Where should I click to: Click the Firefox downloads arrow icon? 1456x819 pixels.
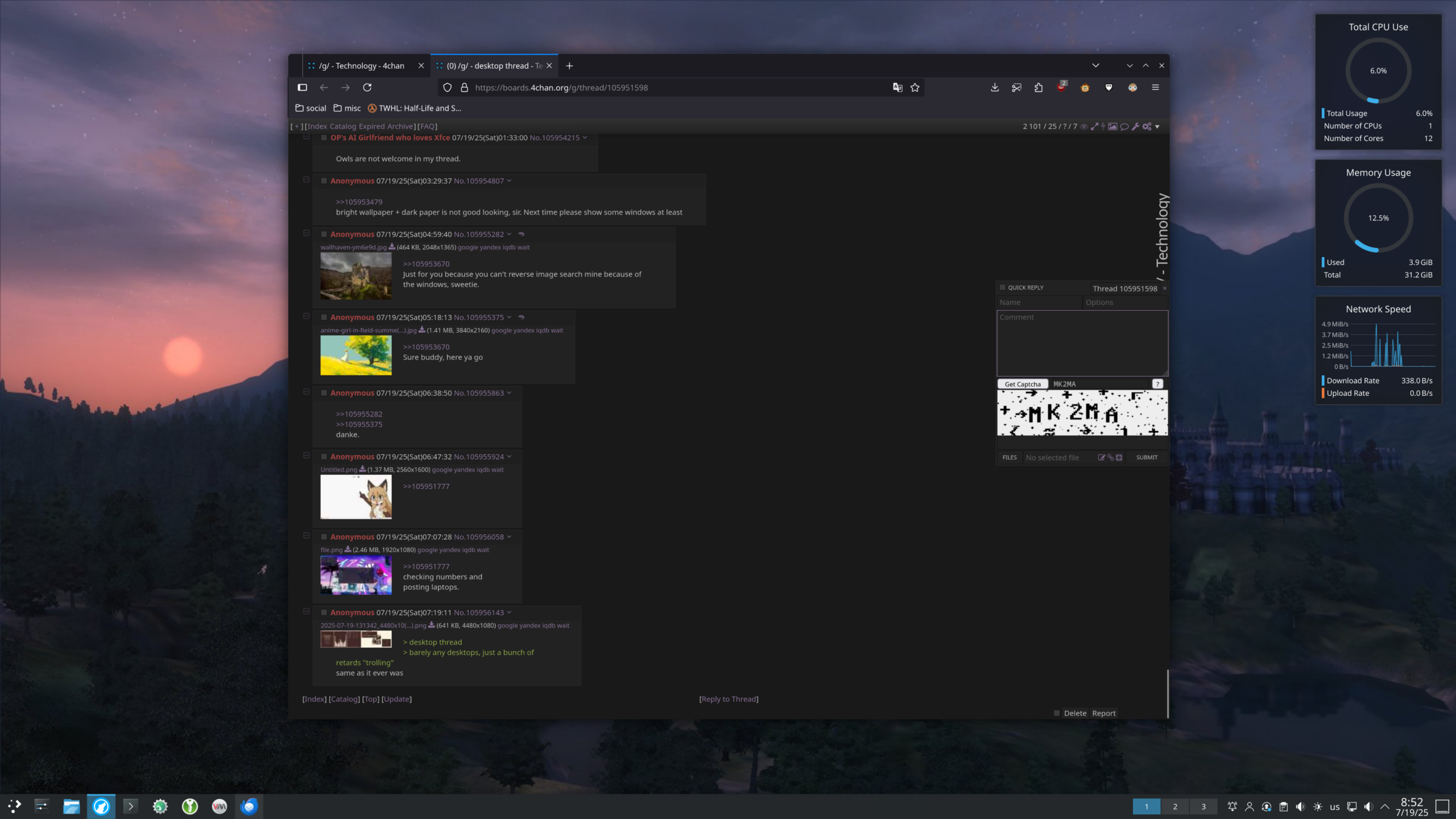(x=994, y=88)
